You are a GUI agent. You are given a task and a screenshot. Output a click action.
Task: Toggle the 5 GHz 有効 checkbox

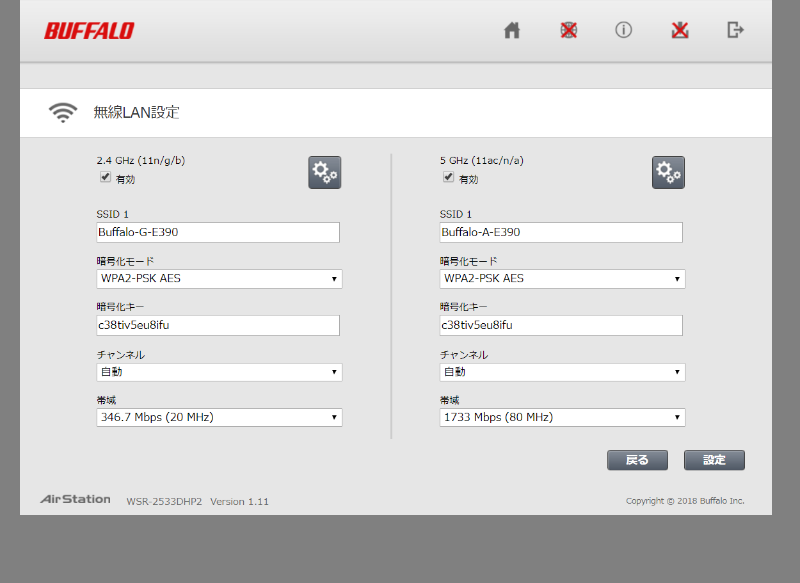(449, 177)
